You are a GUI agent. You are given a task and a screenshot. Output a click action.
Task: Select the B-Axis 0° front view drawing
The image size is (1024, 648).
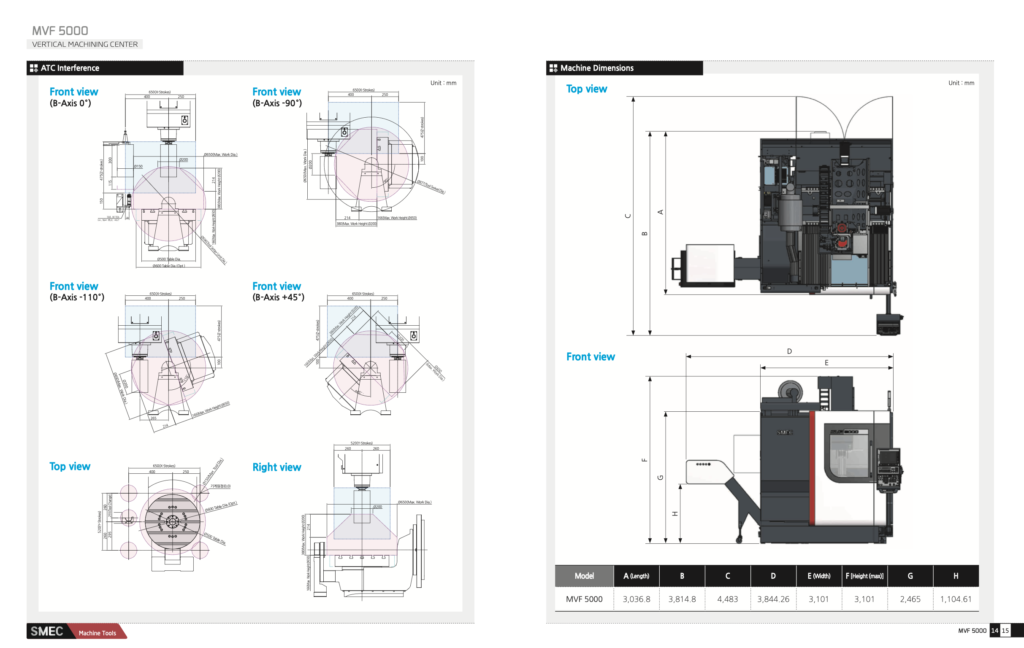(x=165, y=180)
